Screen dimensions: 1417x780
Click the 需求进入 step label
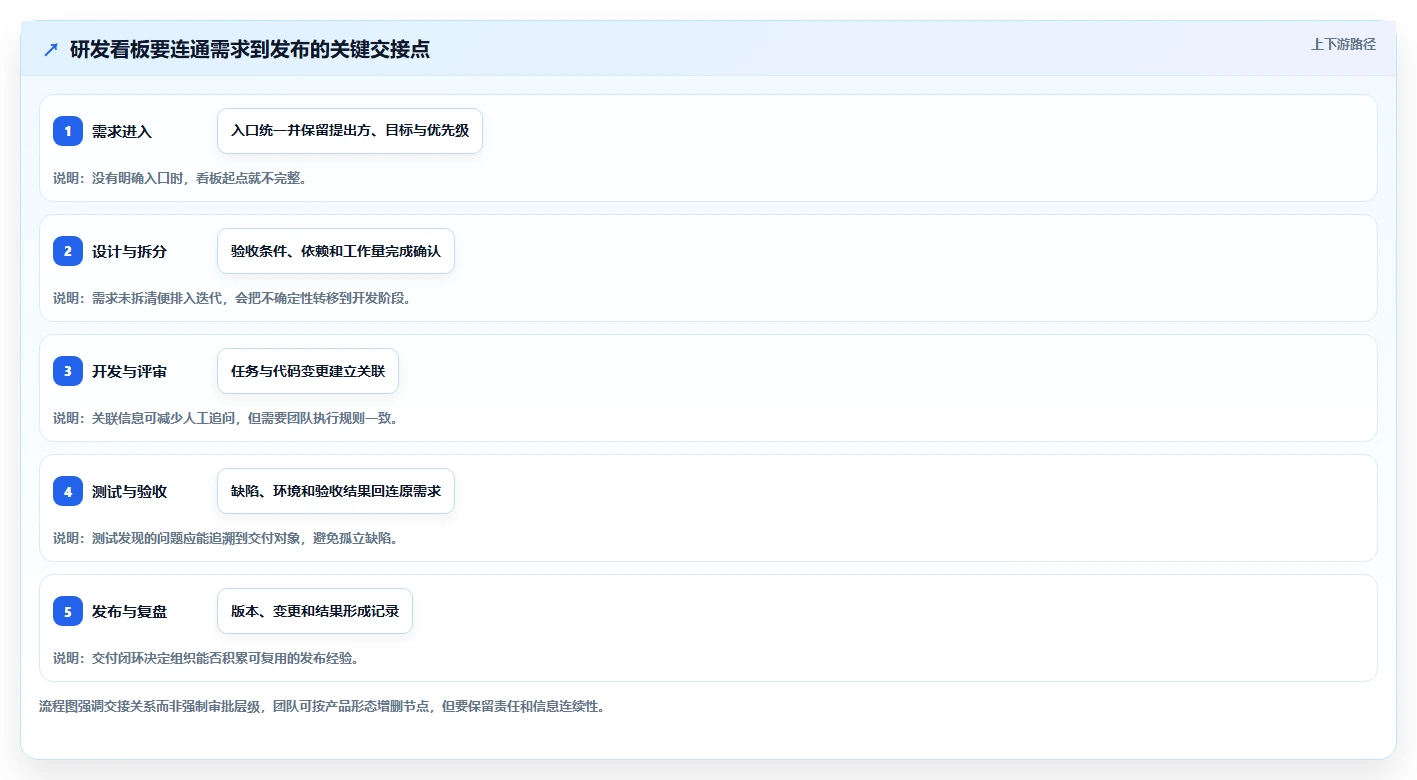[122, 131]
